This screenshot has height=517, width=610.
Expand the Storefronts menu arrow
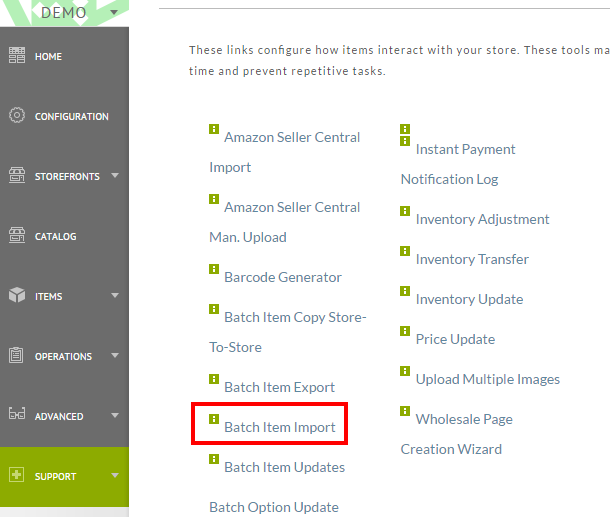115,175
